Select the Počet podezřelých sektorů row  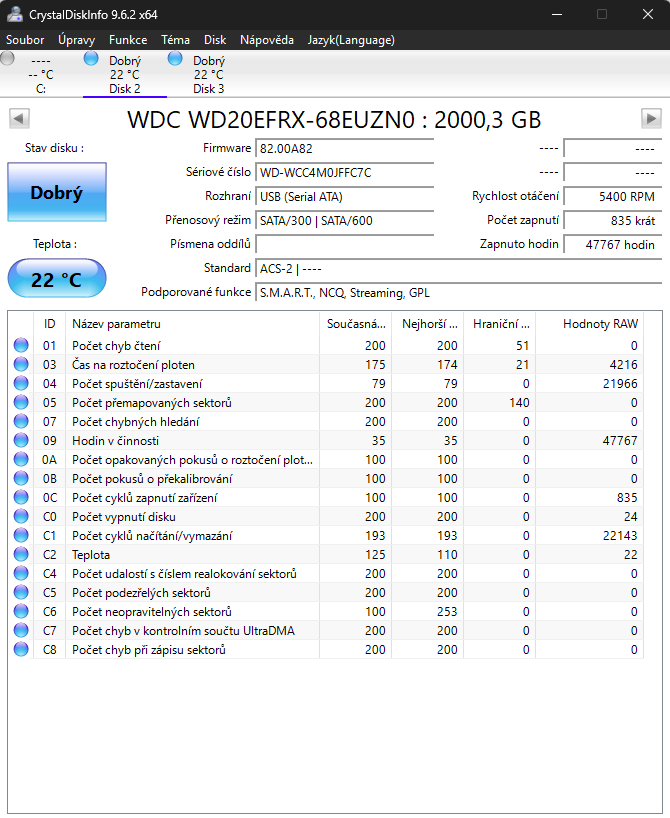[326, 592]
